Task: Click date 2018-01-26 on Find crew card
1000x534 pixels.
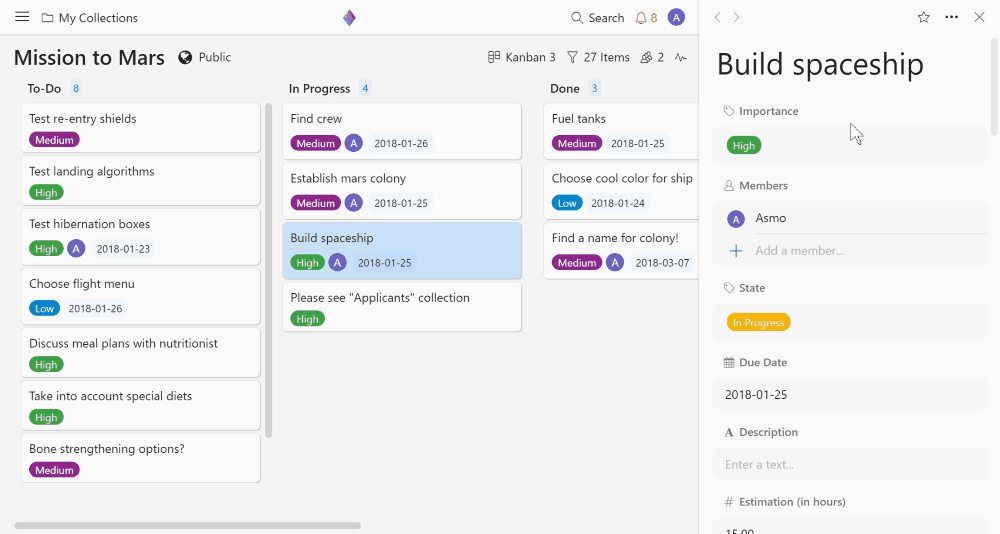Action: pyautogui.click(x=401, y=144)
